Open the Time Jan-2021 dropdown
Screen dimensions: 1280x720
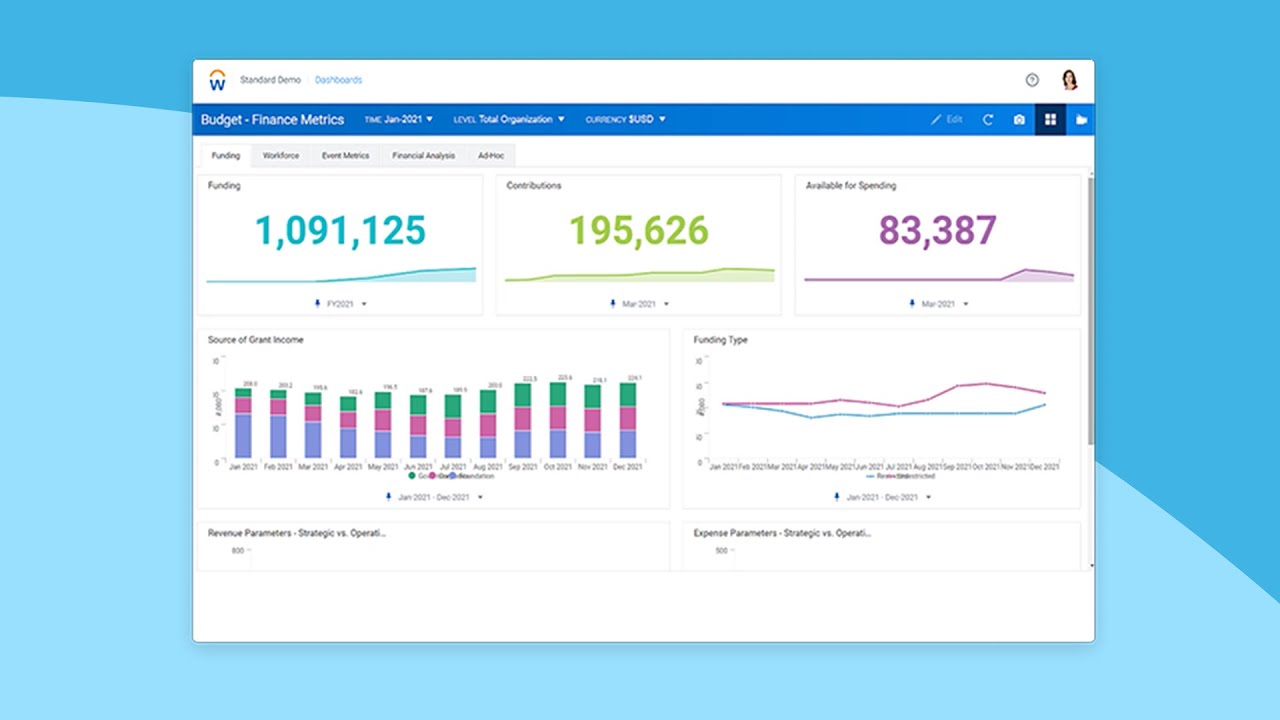(398, 119)
